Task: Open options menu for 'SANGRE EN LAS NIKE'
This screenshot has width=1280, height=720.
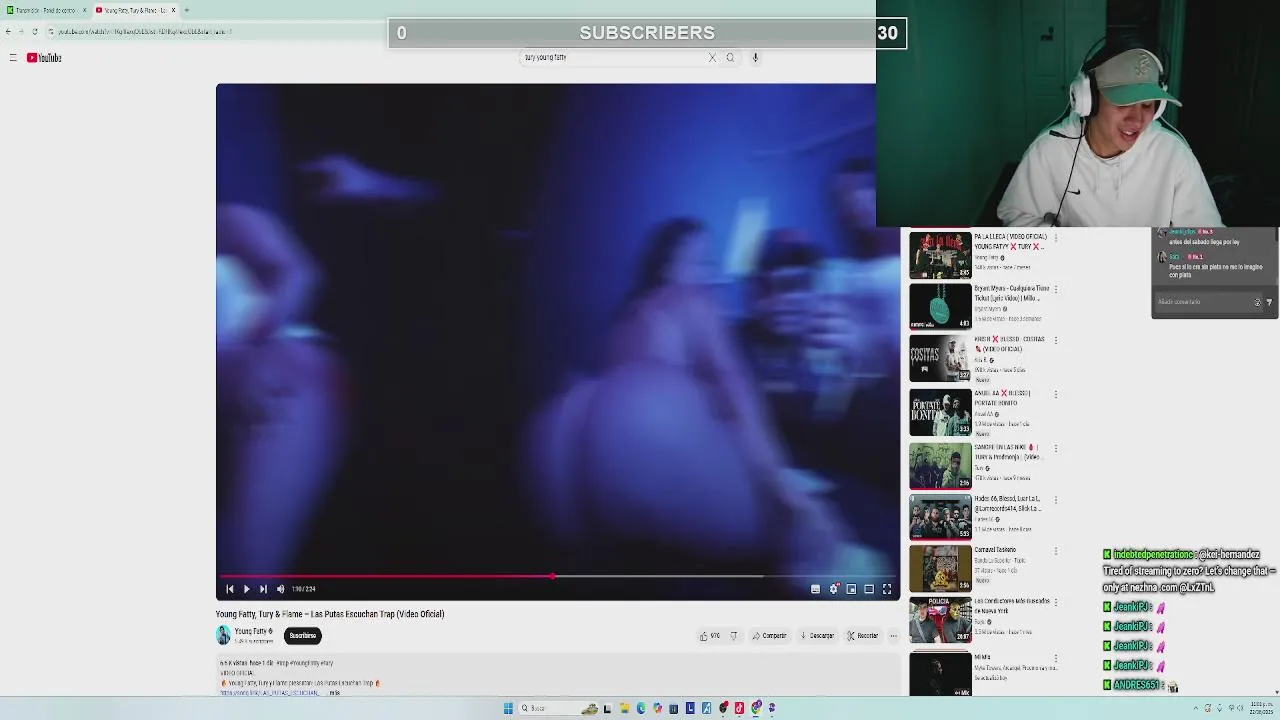Action: pos(1056,448)
